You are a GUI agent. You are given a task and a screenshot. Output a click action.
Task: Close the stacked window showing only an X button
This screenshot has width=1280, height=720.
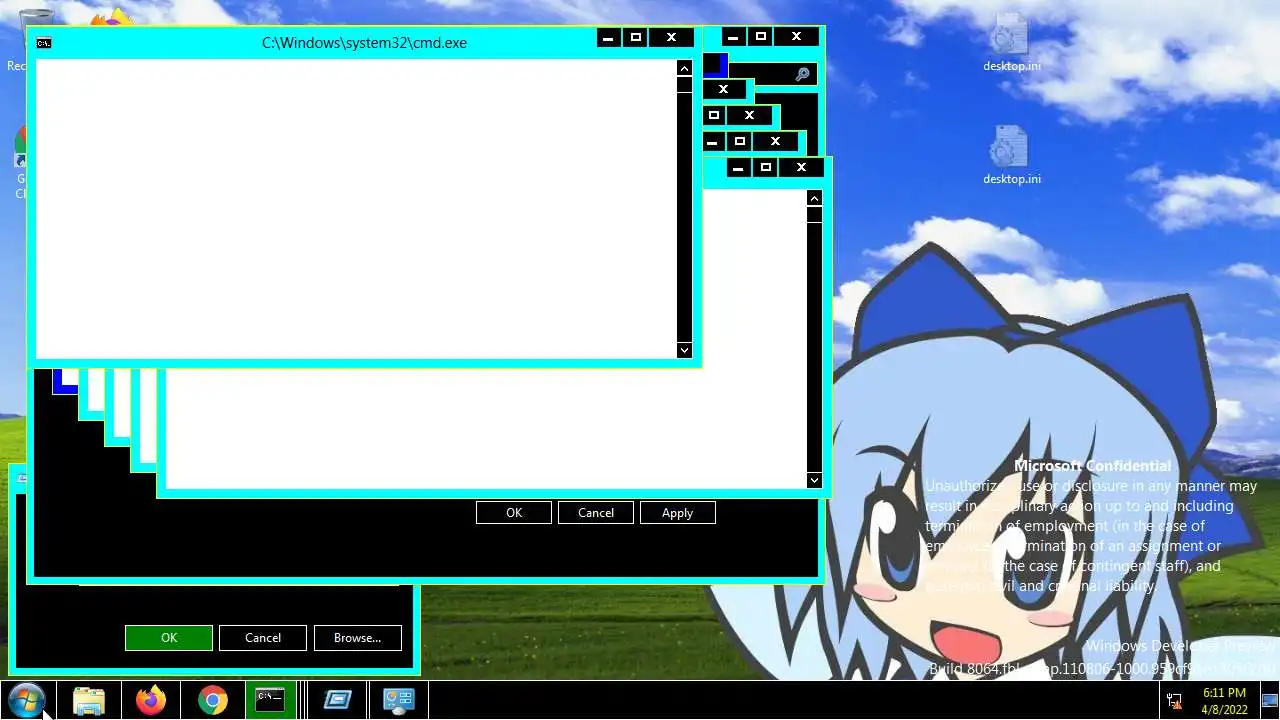724,89
